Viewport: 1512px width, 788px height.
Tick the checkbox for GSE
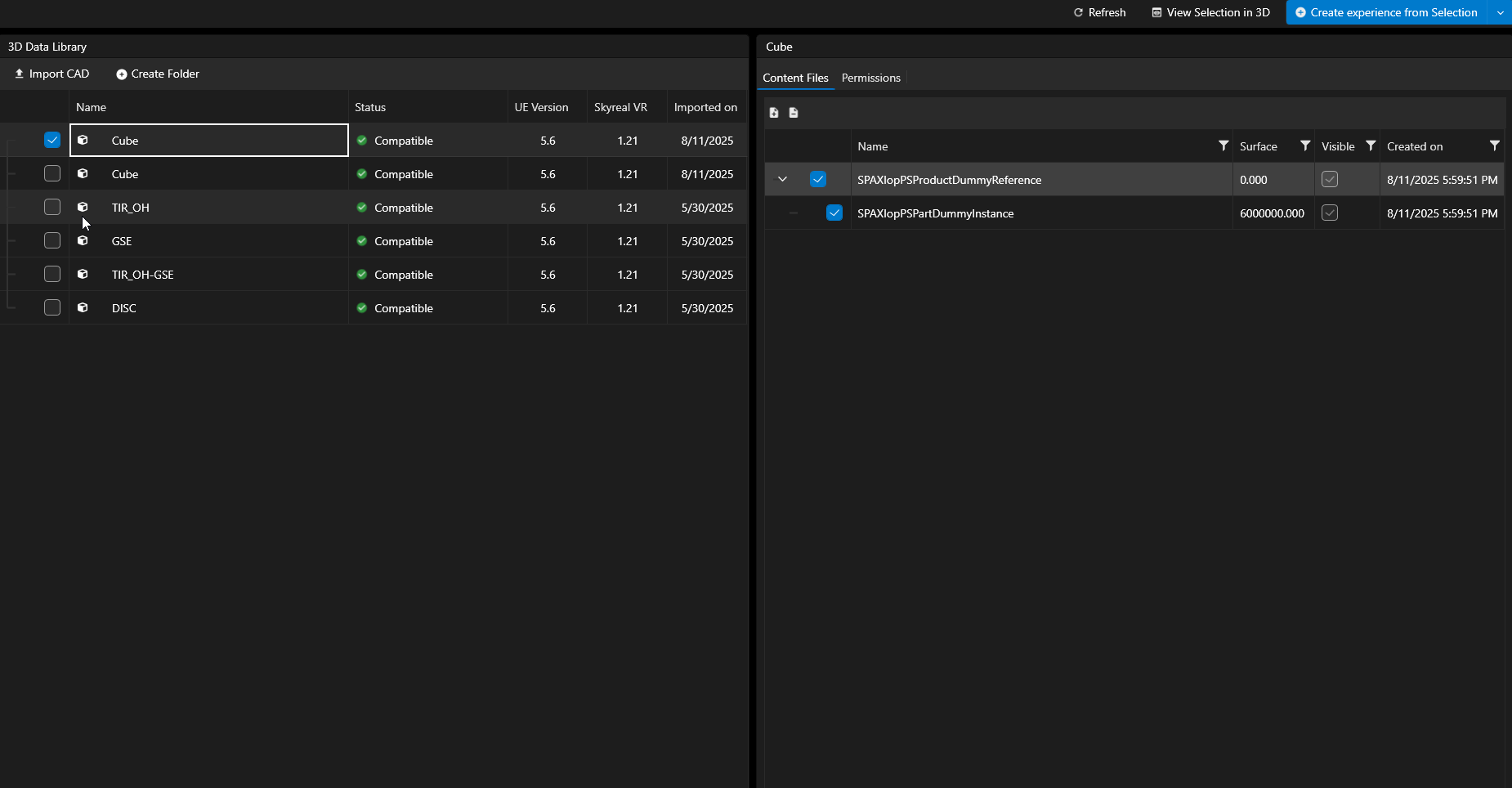pyautogui.click(x=52, y=241)
